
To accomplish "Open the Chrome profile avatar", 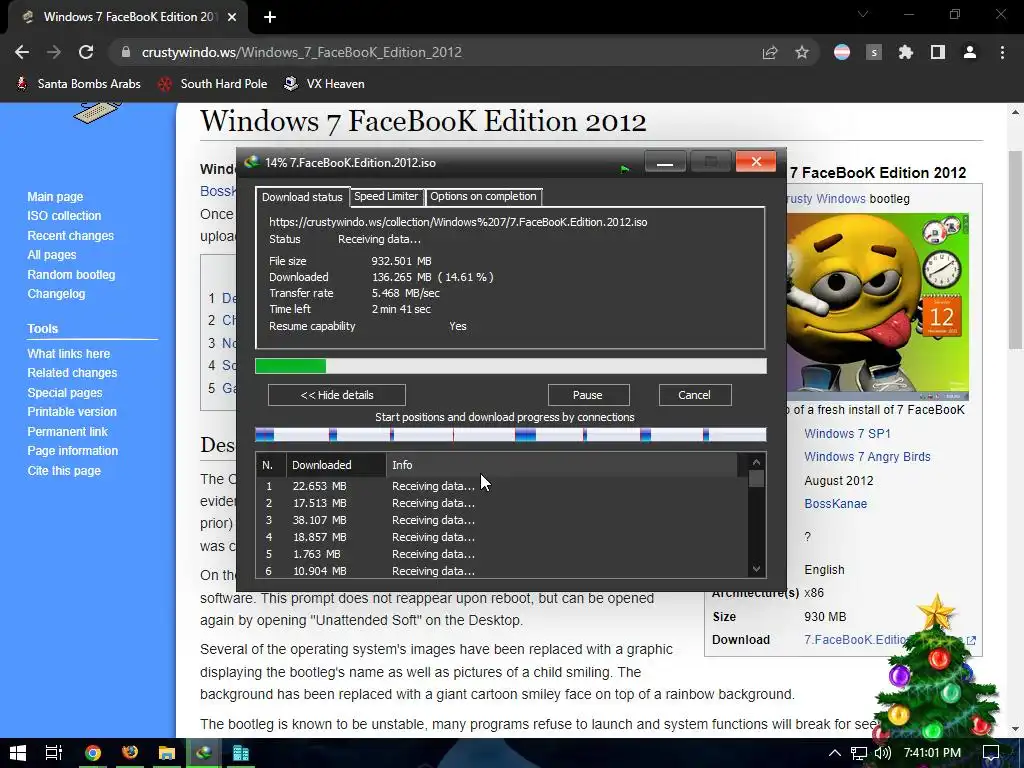I will (x=970, y=52).
